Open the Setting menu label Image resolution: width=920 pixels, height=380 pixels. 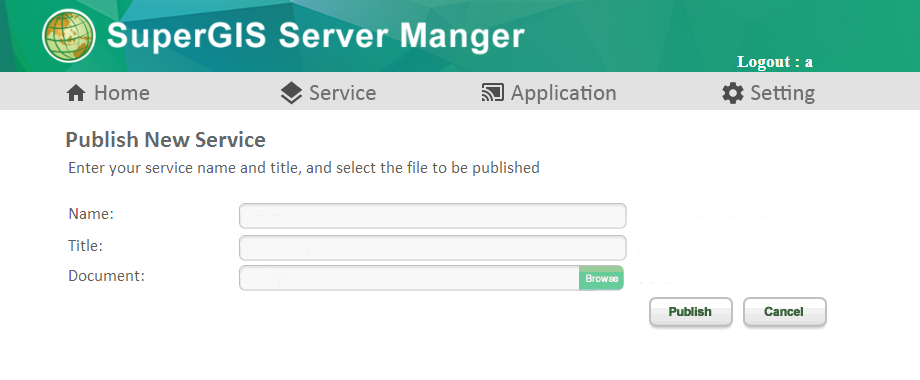(783, 93)
